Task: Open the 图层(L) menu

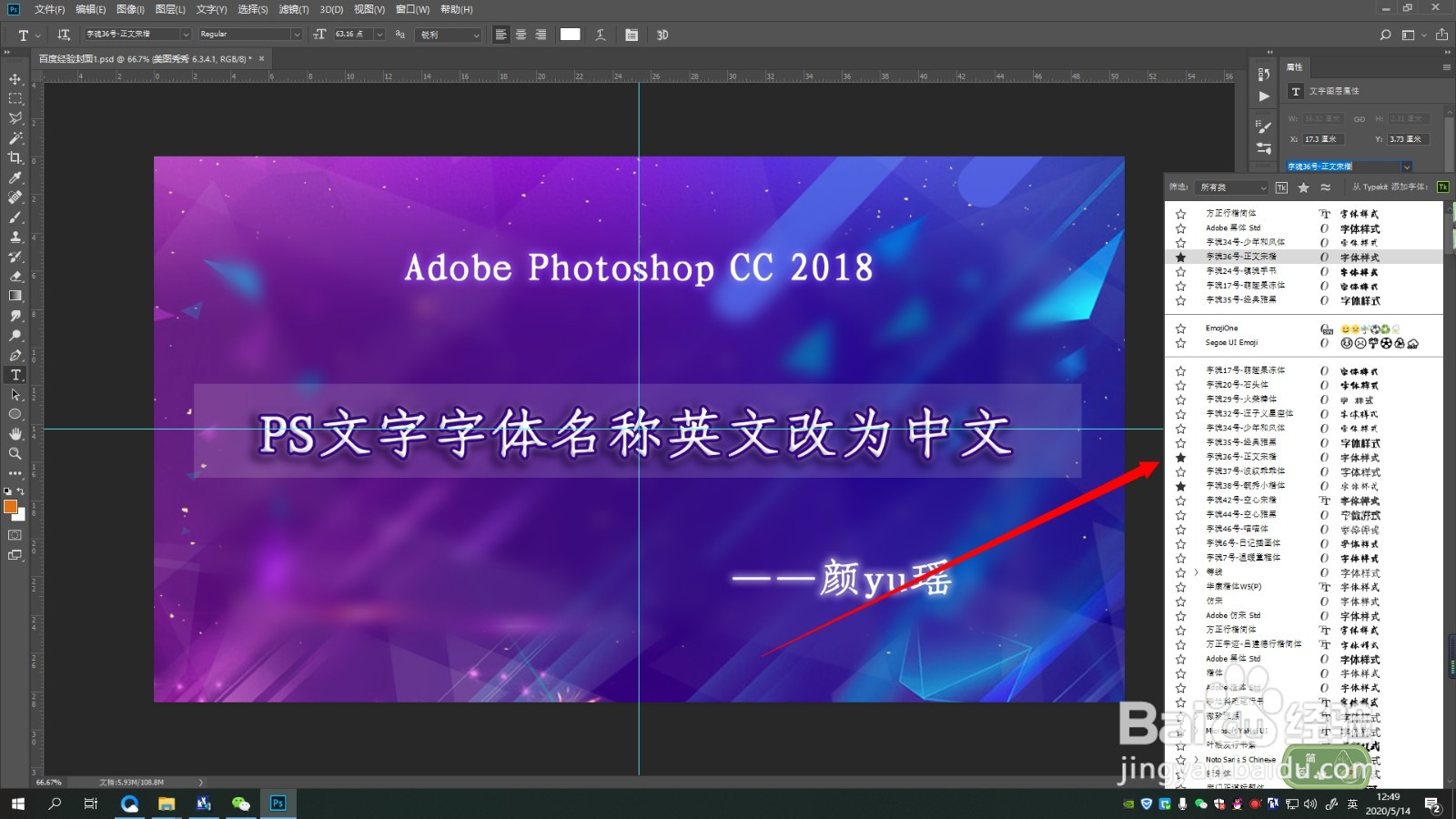Action: click(170, 9)
